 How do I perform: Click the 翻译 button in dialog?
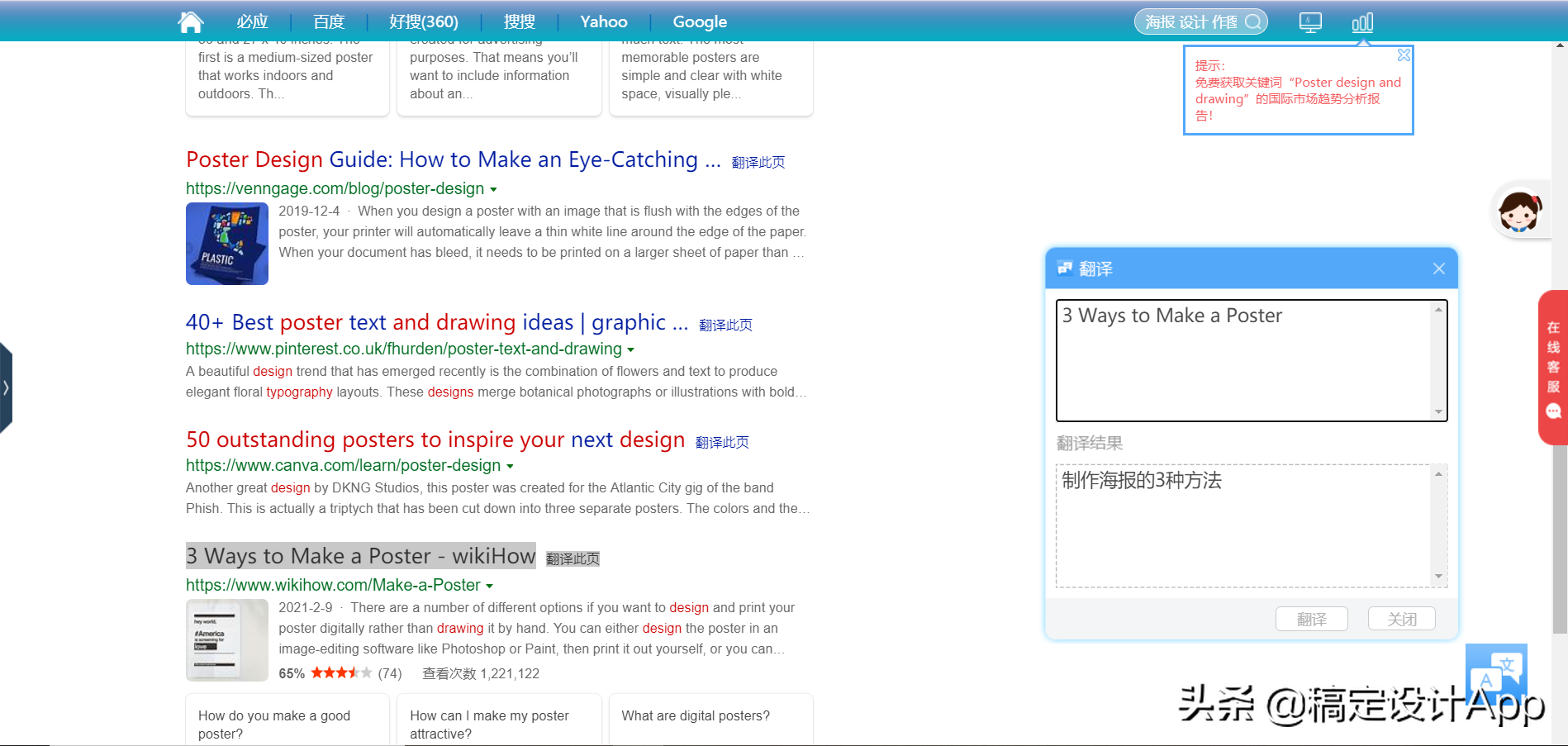point(1311,619)
